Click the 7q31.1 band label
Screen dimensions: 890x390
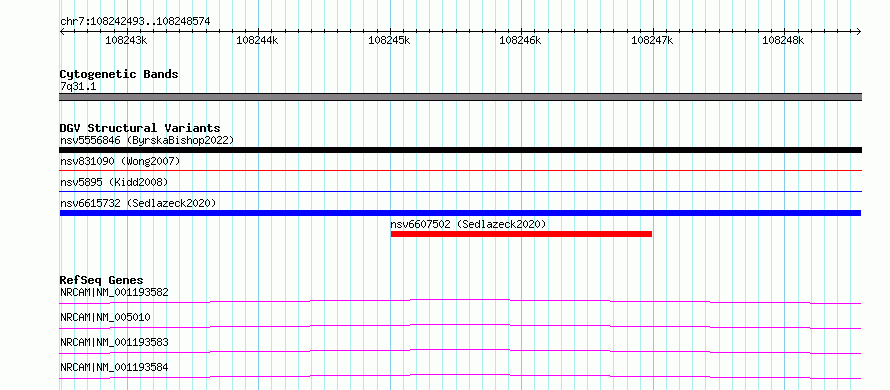[x=78, y=86]
